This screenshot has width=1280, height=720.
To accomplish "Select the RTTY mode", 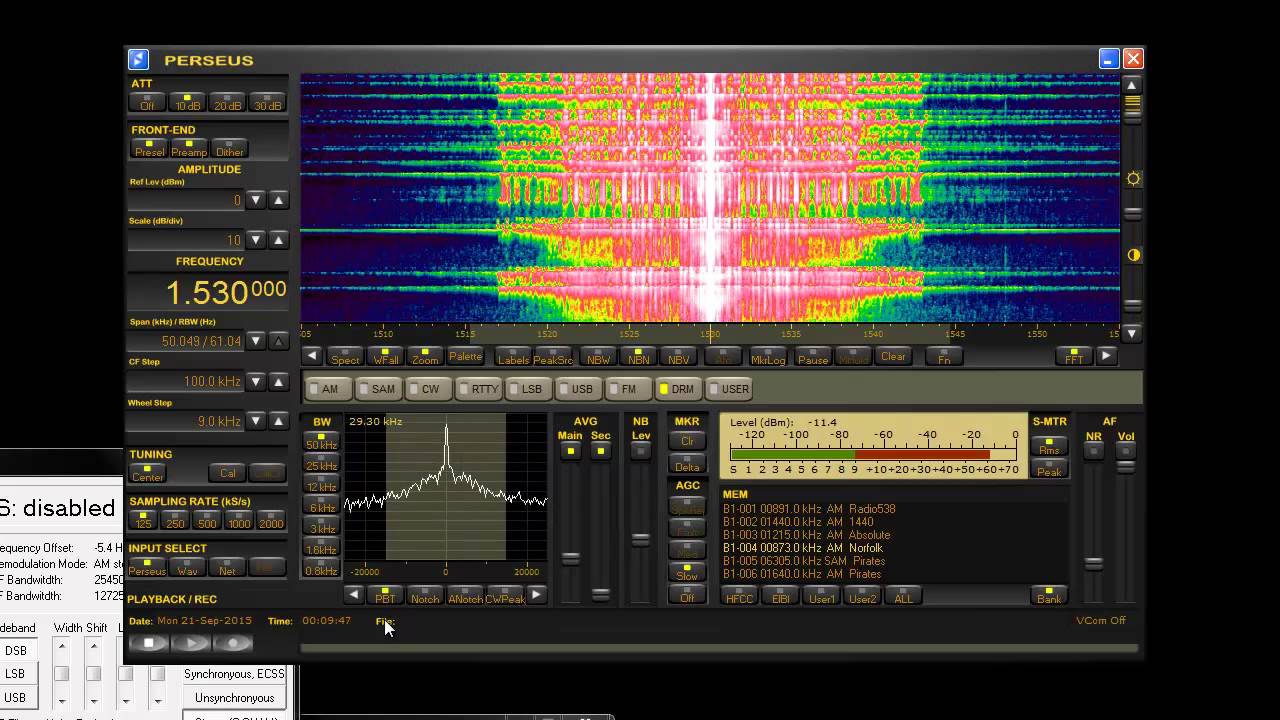I will point(478,389).
